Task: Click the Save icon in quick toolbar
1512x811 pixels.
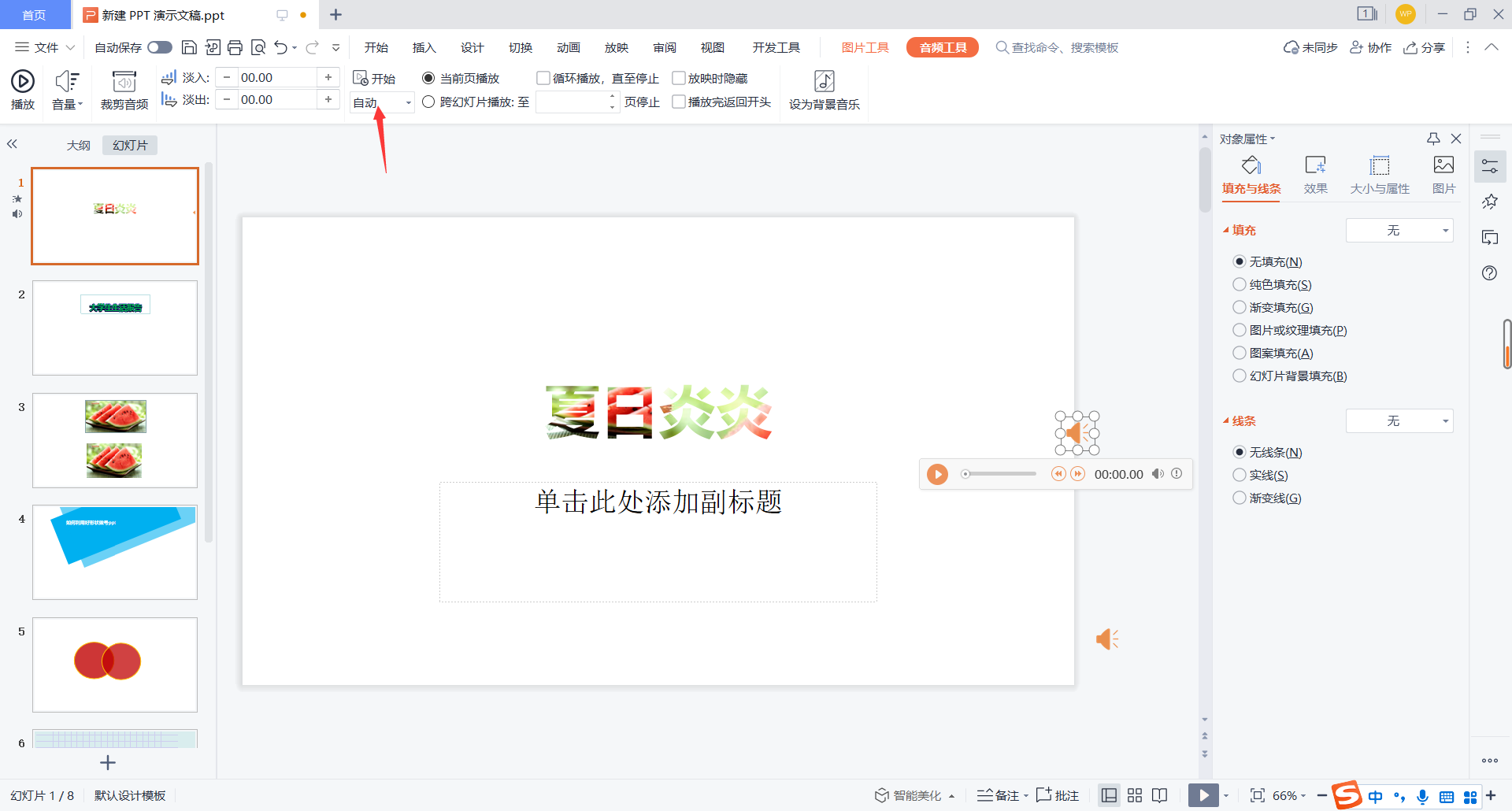Action: pos(189,47)
